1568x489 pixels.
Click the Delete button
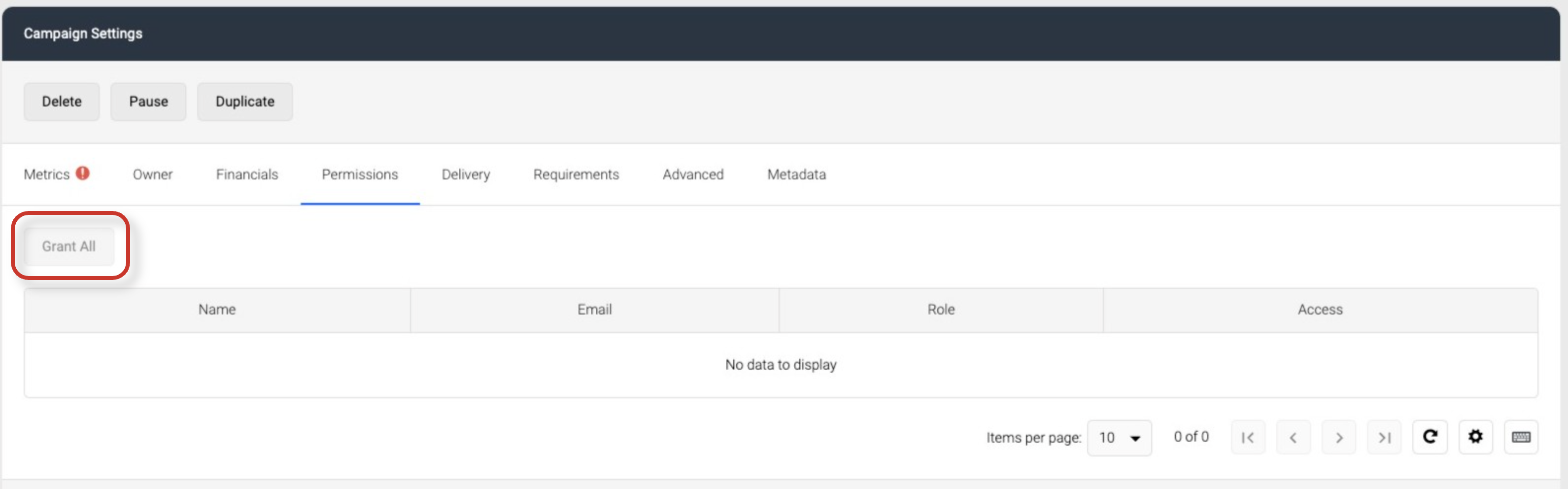coord(62,101)
